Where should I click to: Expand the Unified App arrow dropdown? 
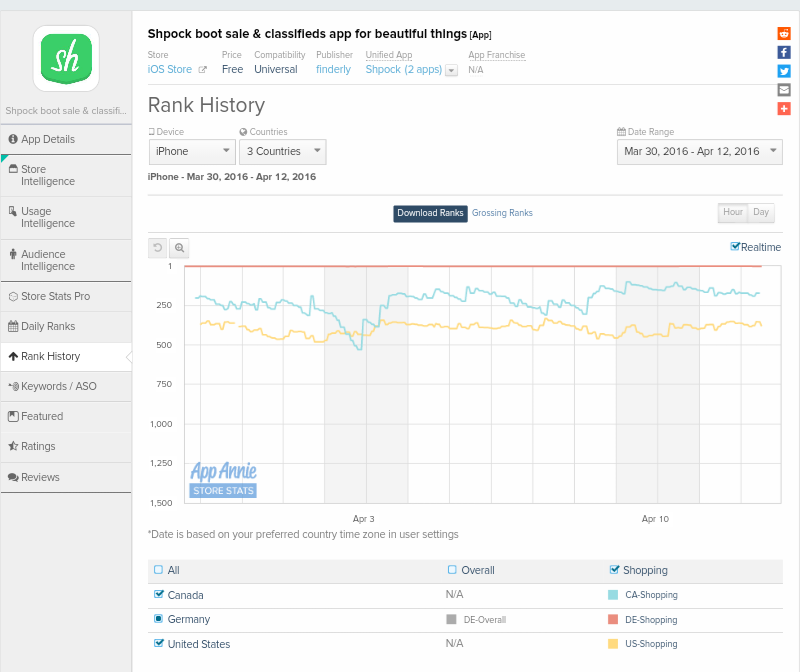451,70
